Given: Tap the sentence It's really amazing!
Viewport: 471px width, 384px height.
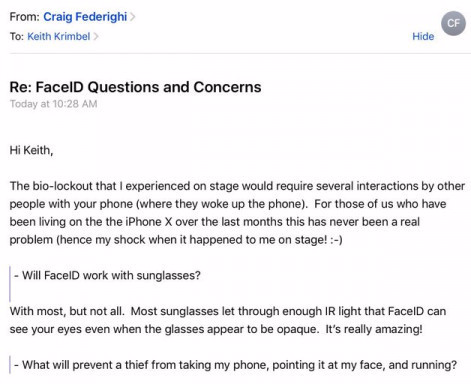Looking at the screenshot, I should click(374, 329).
